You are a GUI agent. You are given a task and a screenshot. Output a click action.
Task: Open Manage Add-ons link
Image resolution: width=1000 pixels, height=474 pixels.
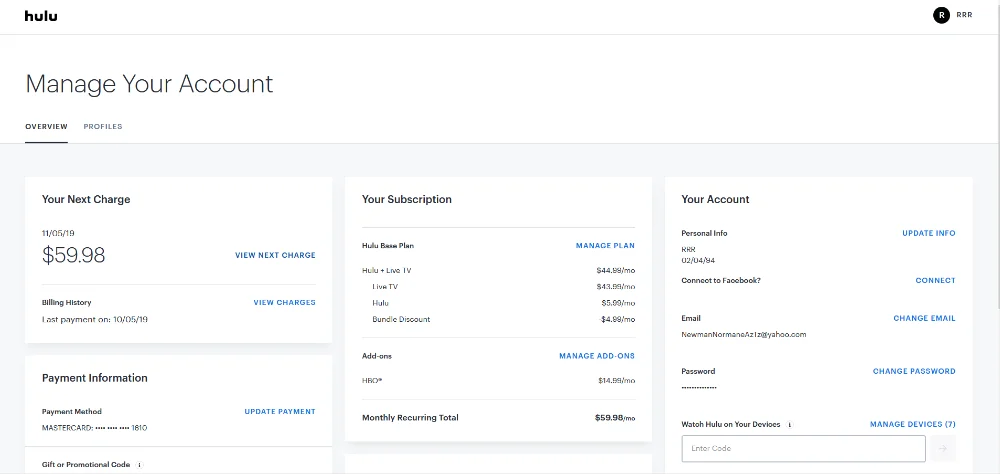tap(597, 356)
